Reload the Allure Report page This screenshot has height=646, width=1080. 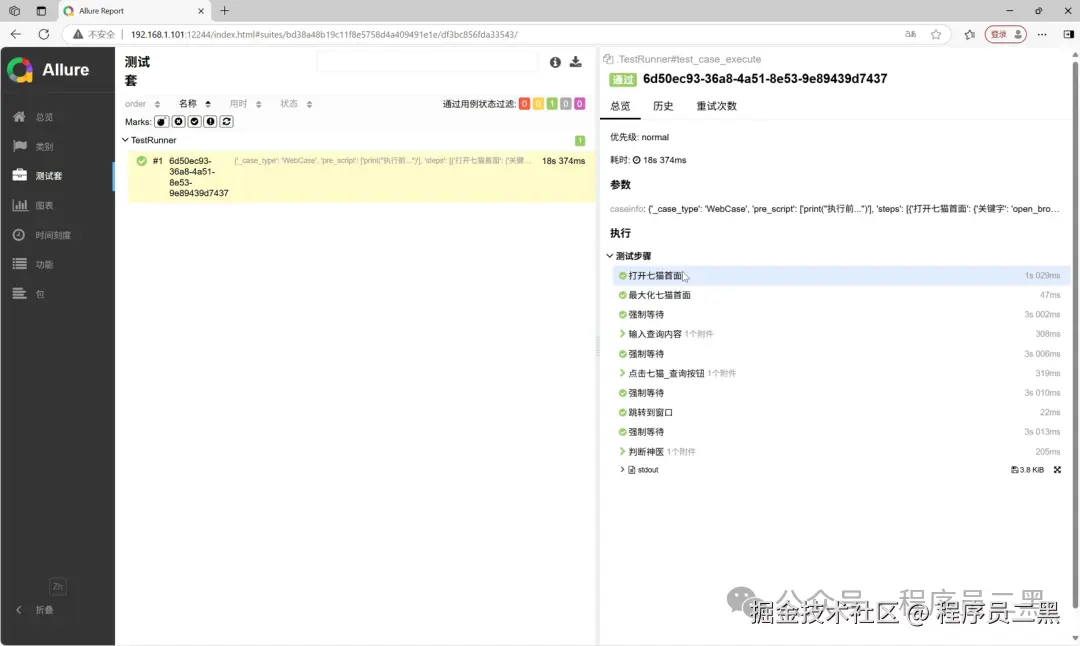pos(43,34)
